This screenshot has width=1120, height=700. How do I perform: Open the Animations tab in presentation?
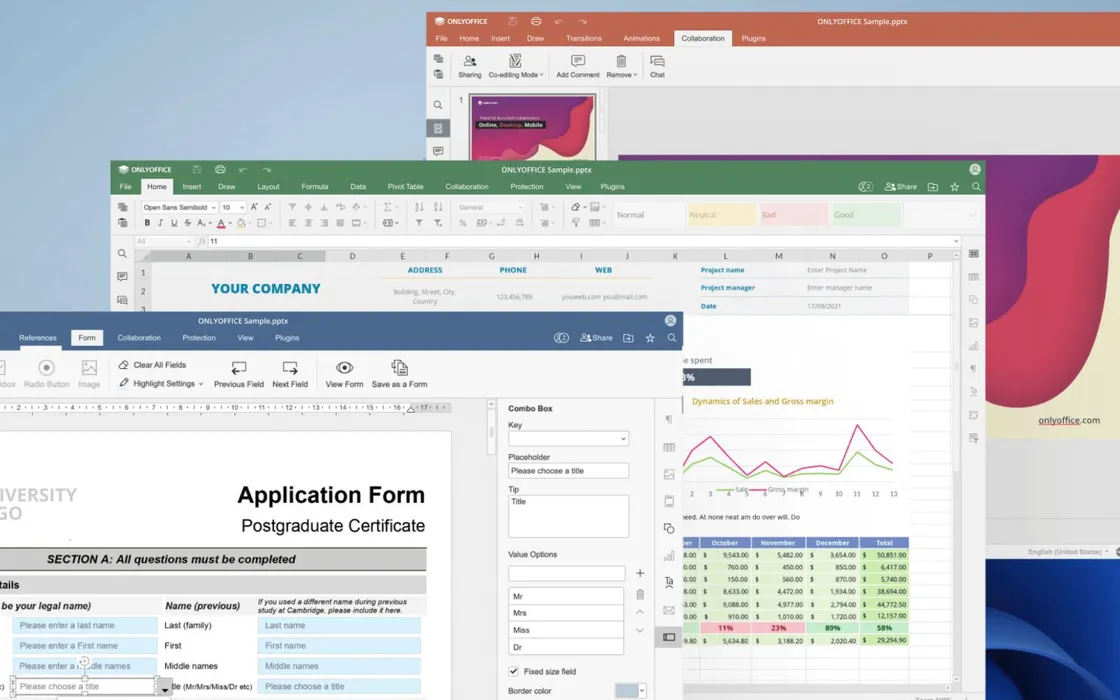(x=641, y=39)
